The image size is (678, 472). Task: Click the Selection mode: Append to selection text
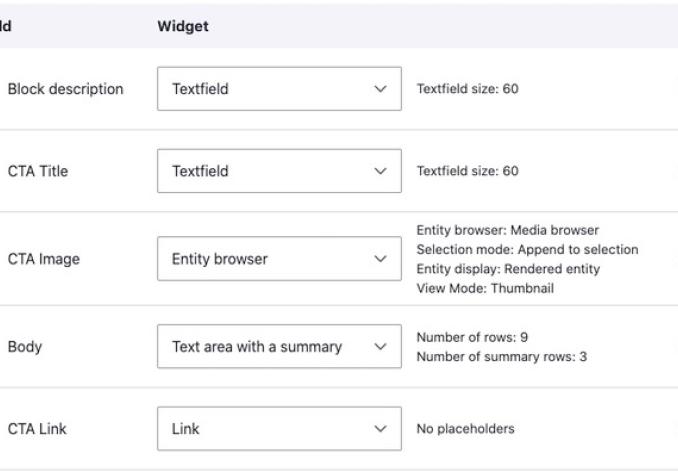point(526,249)
